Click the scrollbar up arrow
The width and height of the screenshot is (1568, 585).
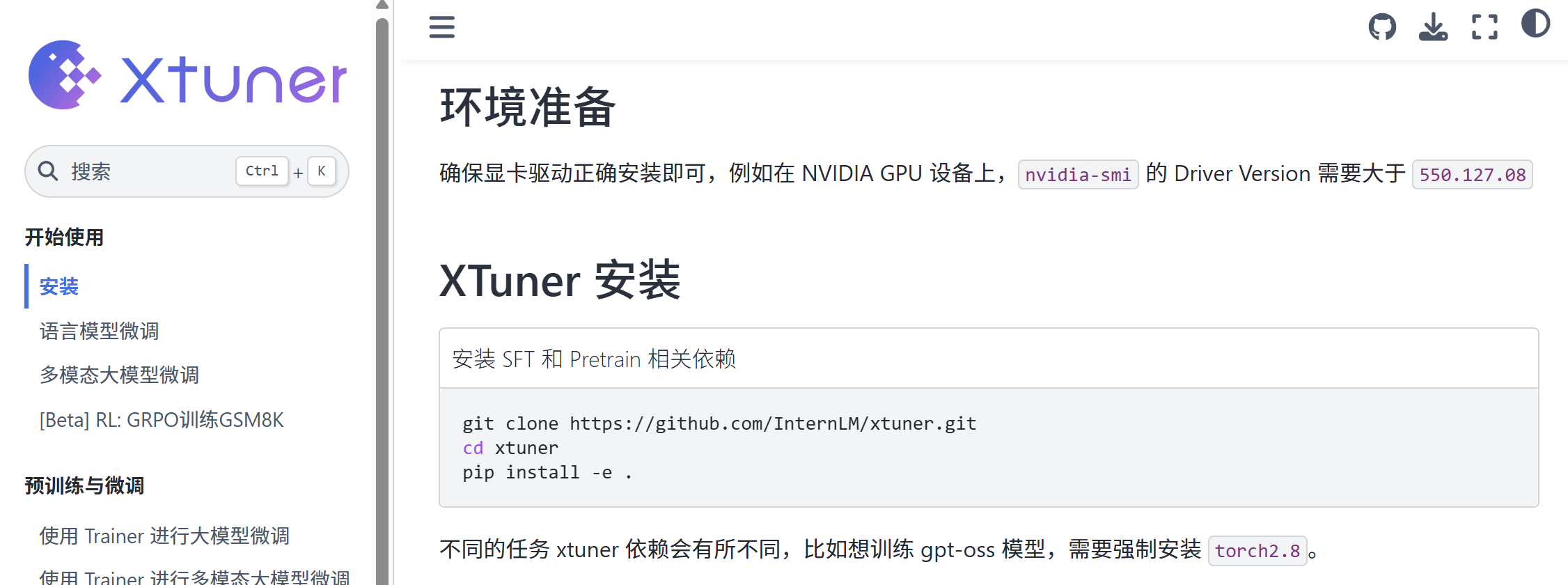pos(382,5)
